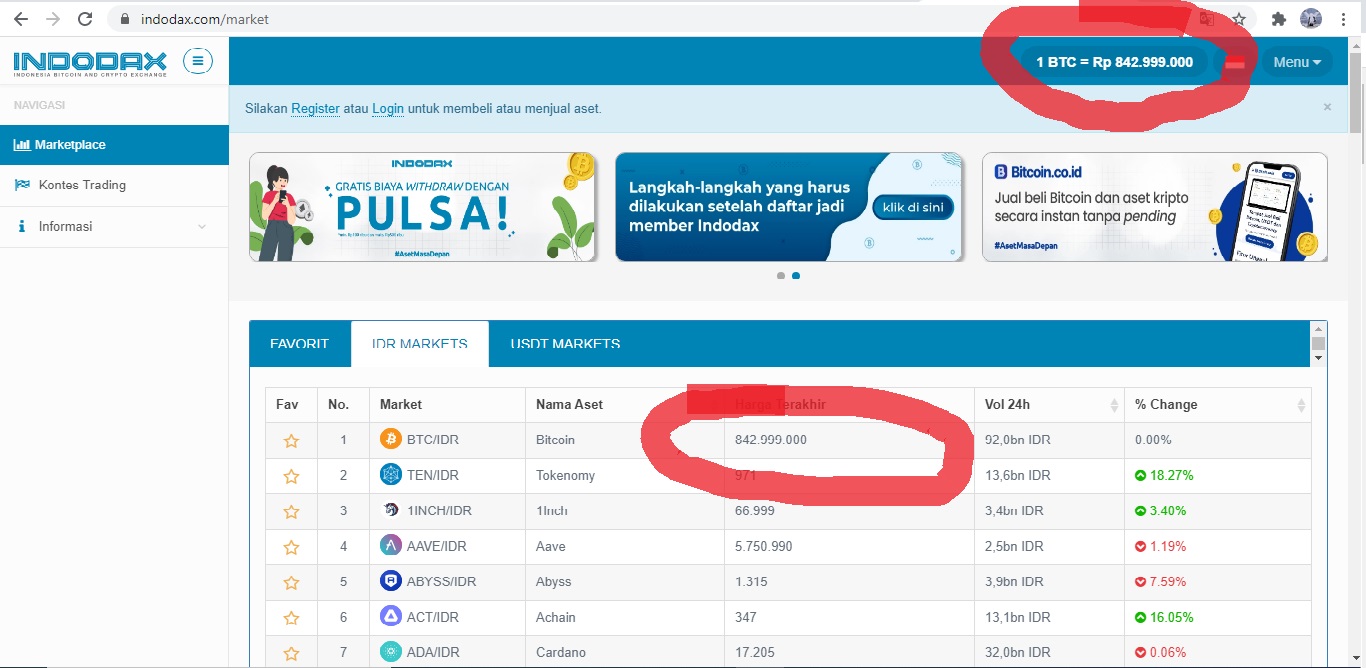Viewport: 1366px width, 668px height.
Task: Favorite the ADA/IDR star
Action: pos(291,653)
